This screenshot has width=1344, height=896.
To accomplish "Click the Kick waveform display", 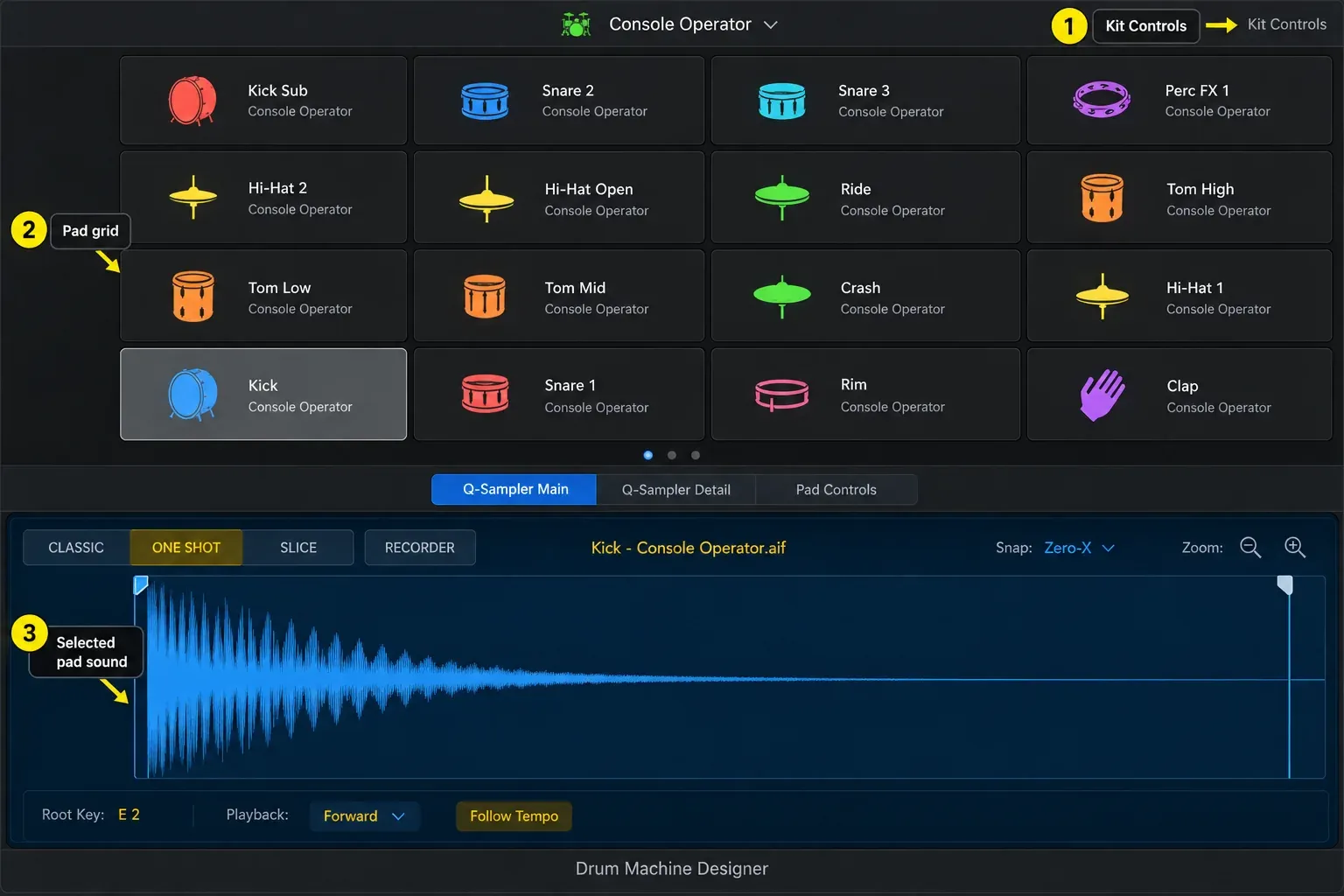I will click(x=730, y=677).
